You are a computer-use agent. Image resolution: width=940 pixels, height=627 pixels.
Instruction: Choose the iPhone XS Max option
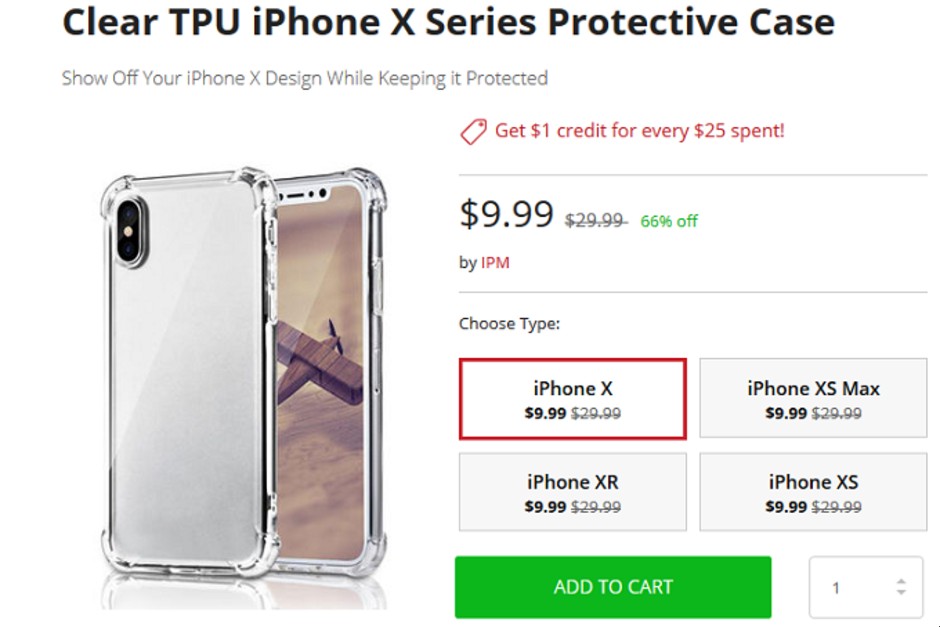[813, 399]
